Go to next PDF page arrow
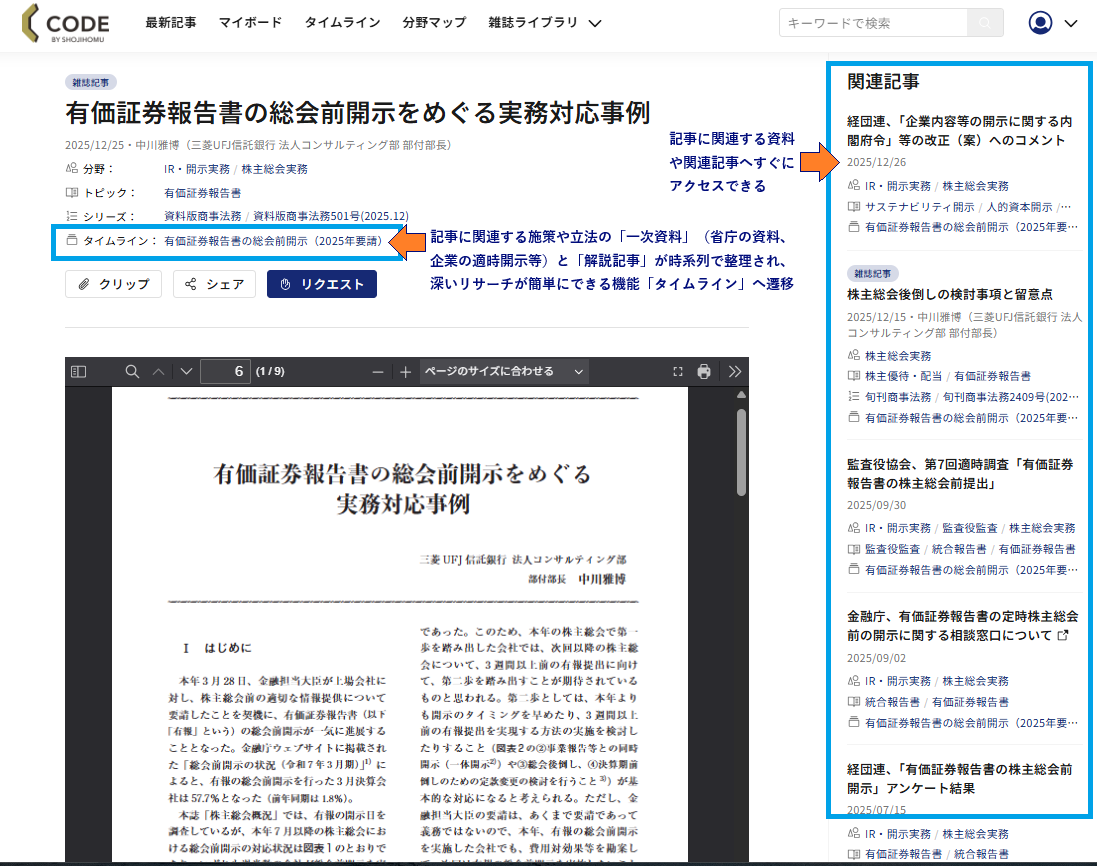The height and width of the screenshot is (866, 1097). pos(185,372)
